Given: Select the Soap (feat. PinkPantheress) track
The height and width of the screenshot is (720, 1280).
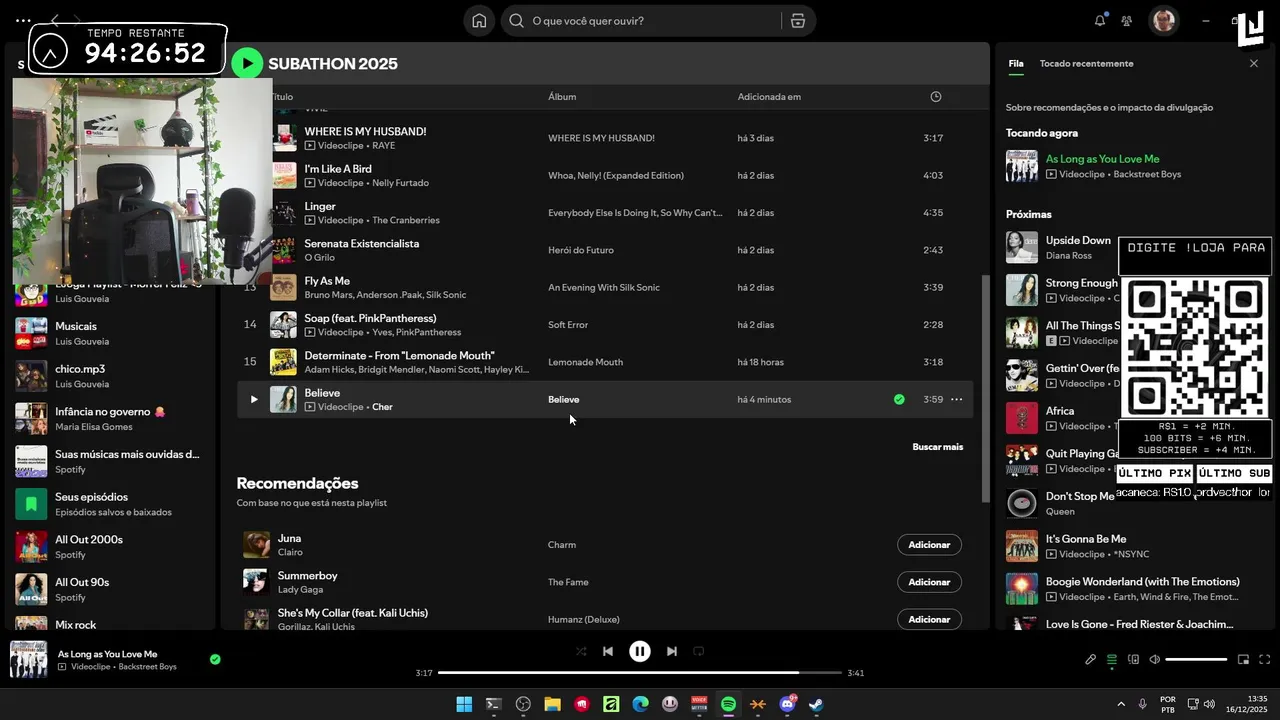Looking at the screenshot, I should tap(605, 325).
